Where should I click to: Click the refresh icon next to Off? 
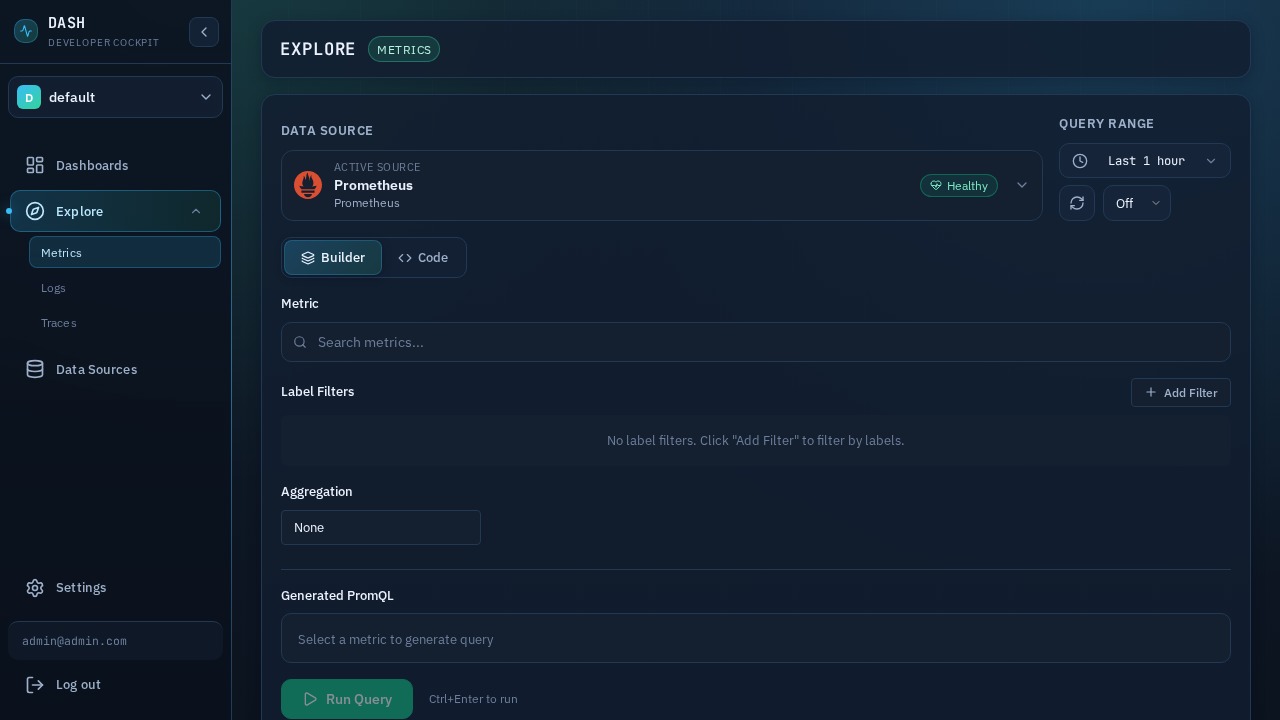coord(1077,203)
